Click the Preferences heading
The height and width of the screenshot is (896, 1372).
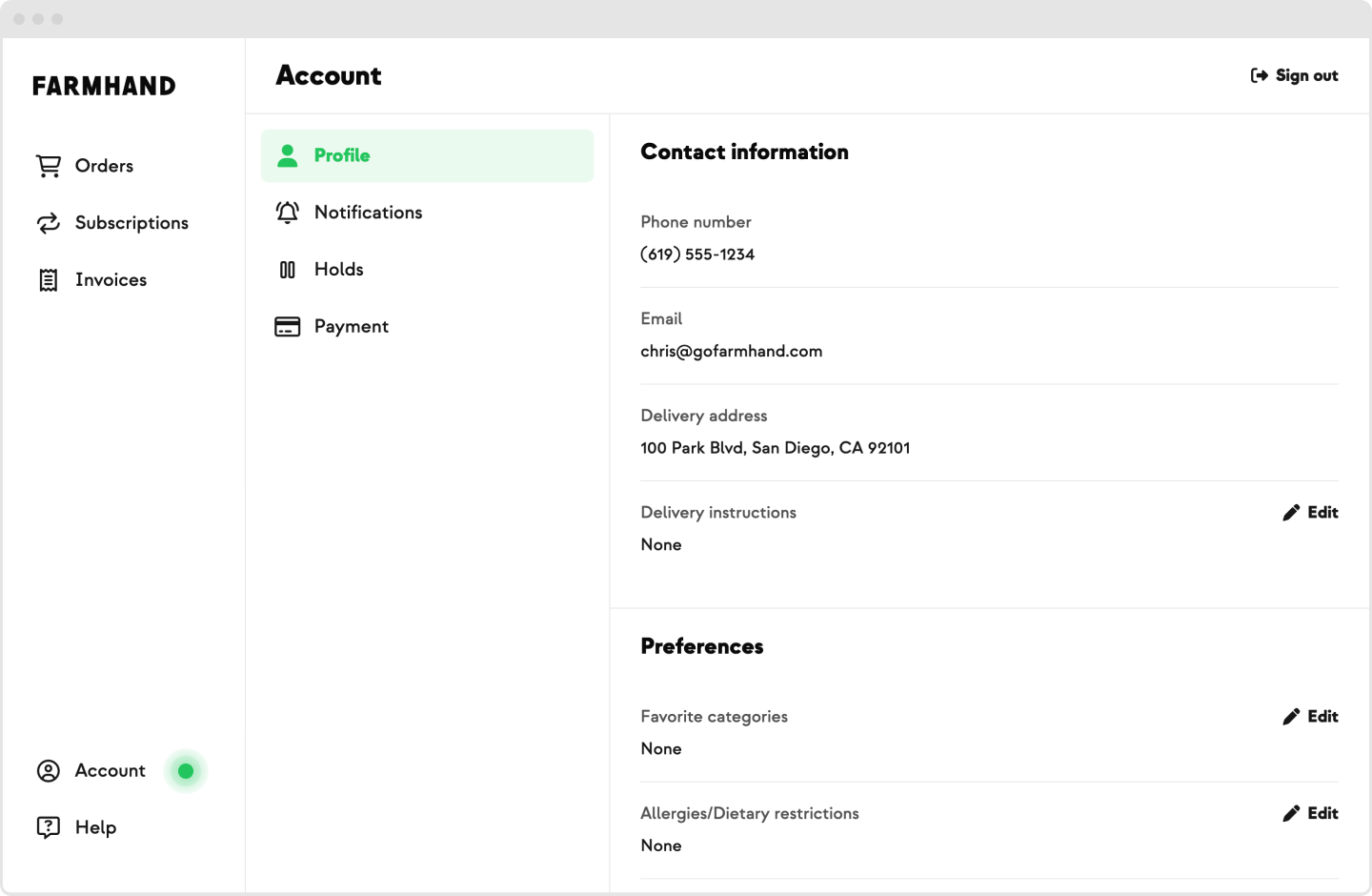click(x=702, y=647)
